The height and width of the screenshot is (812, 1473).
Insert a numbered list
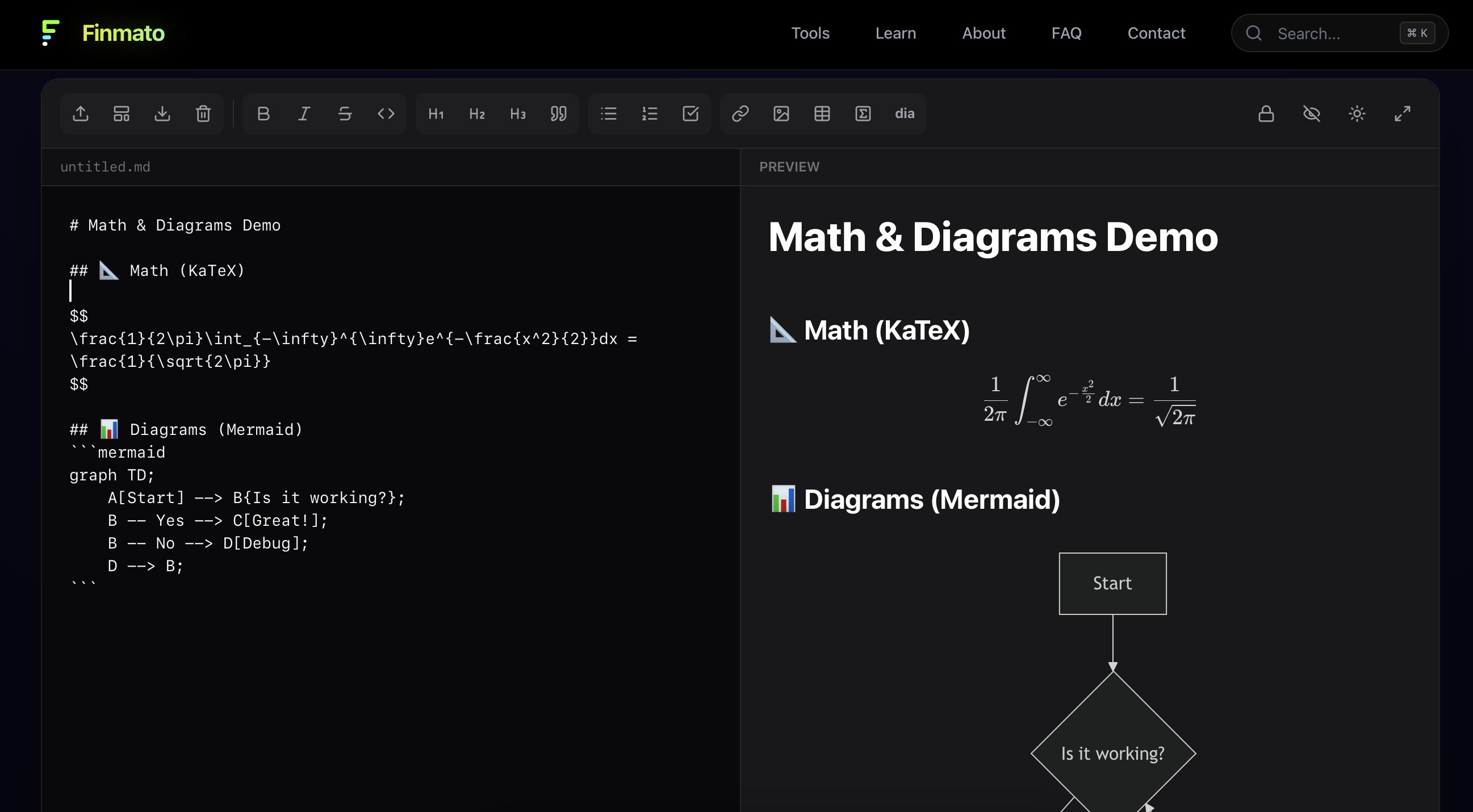650,114
